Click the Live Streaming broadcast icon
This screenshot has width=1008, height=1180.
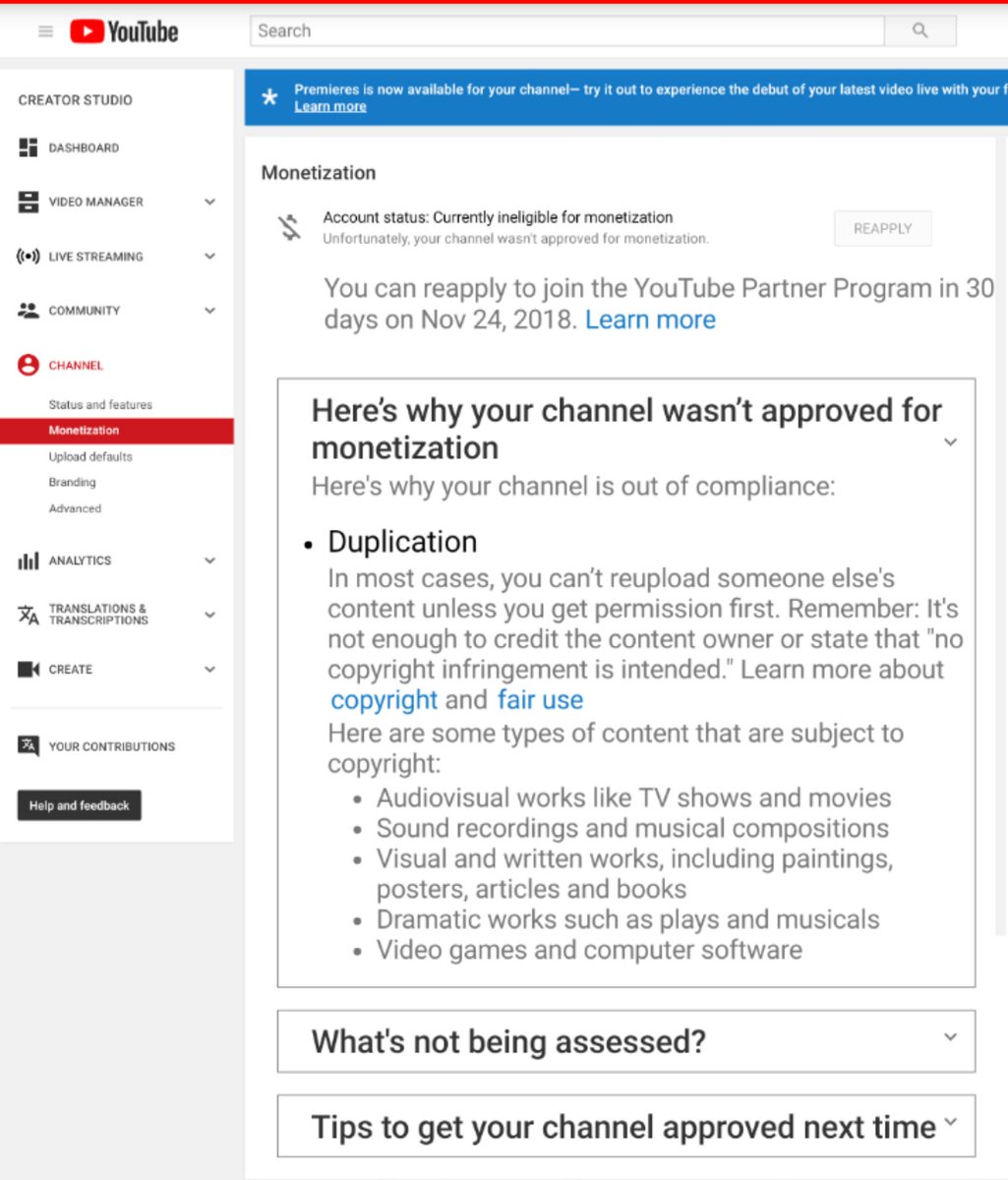pyautogui.click(x=29, y=257)
